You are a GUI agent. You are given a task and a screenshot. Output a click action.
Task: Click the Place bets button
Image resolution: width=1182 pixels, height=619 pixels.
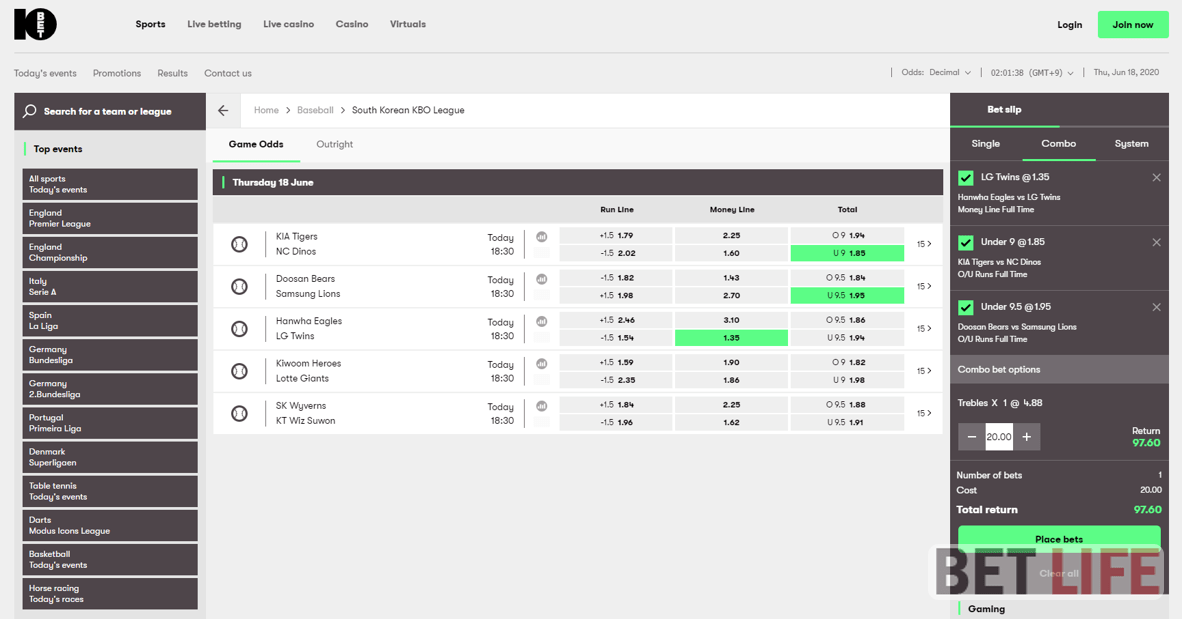[x=1059, y=539]
